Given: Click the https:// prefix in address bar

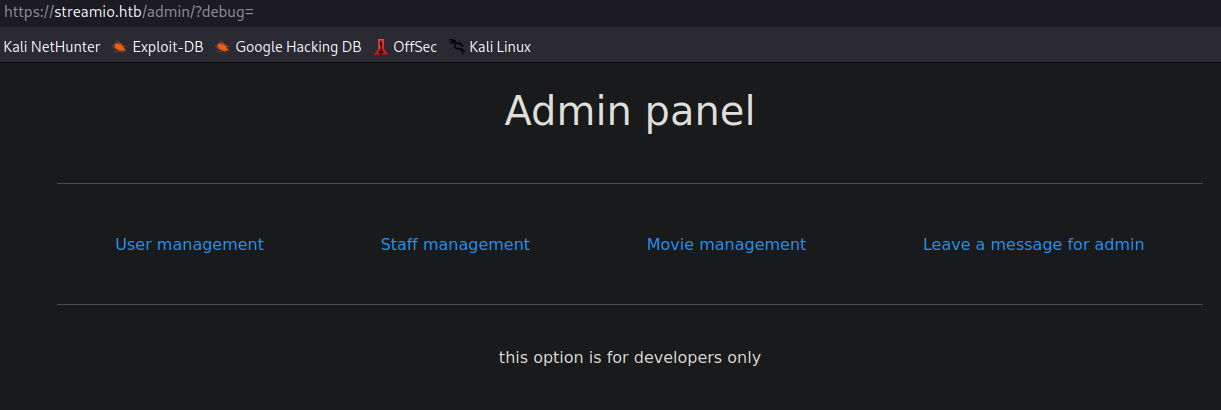Looking at the screenshot, I should click(x=27, y=12).
